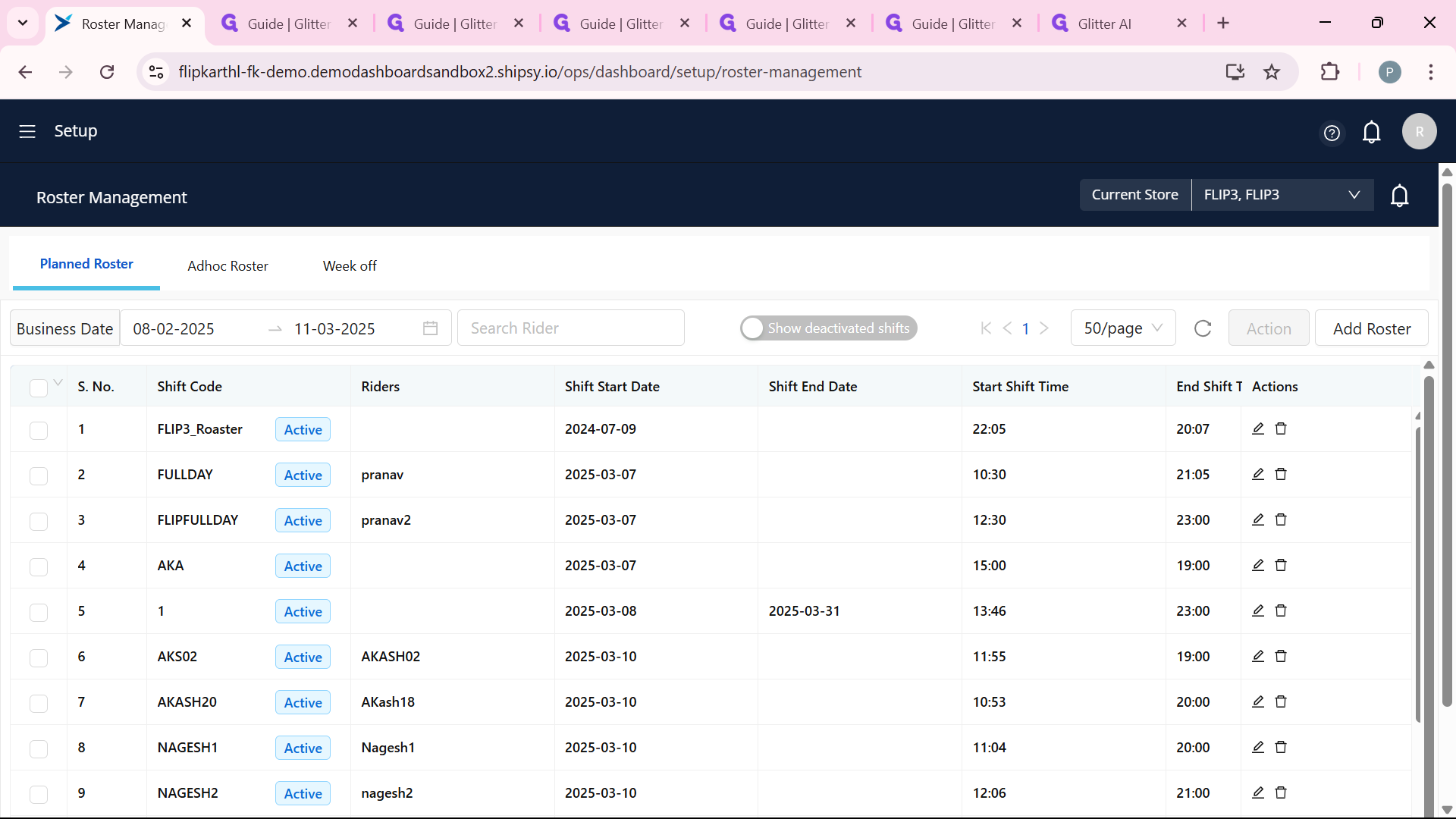Screen dimensions: 1456x819
Task: Delete the FULLDAY shift row
Action: (1281, 474)
